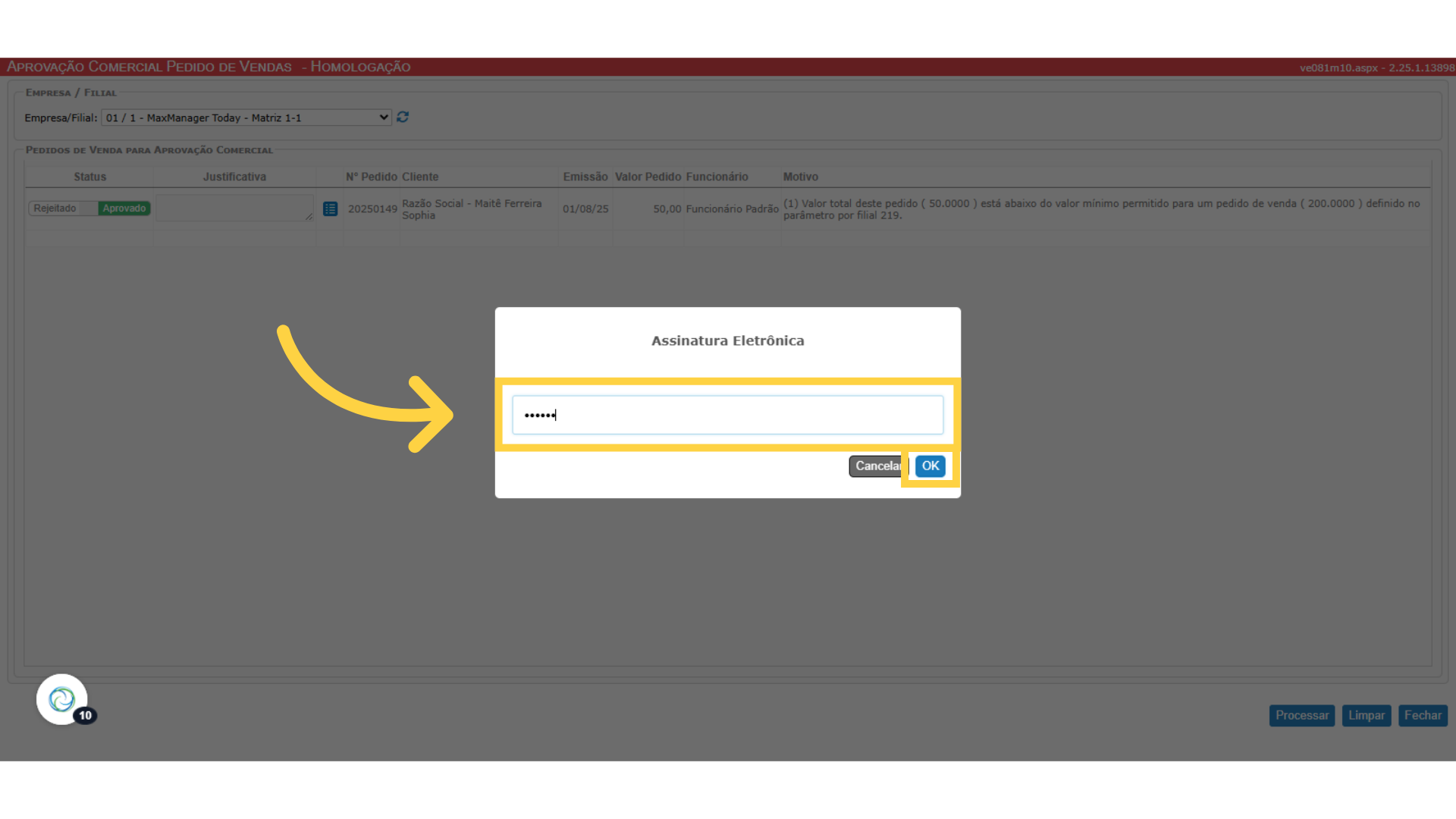Click the Justificativa column header
This screenshot has width=1456, height=819.
pyautogui.click(x=234, y=177)
